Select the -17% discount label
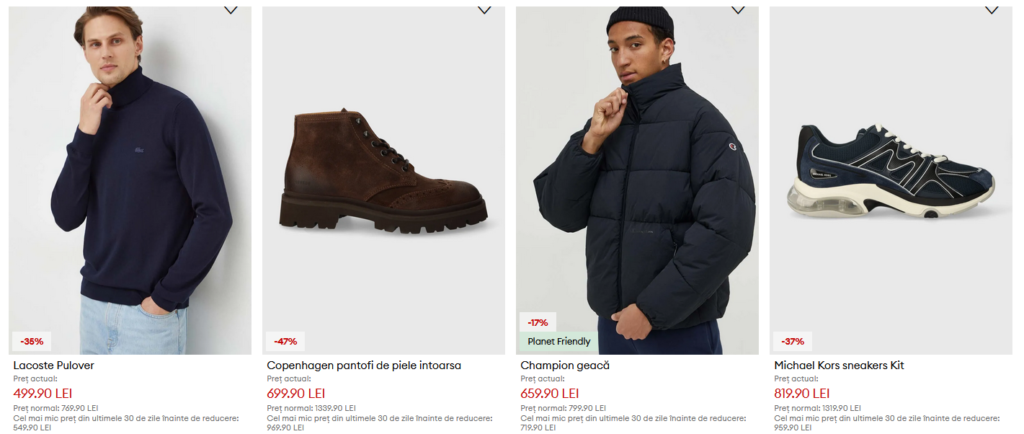The width and height of the screenshot is (1024, 434). pos(539,323)
